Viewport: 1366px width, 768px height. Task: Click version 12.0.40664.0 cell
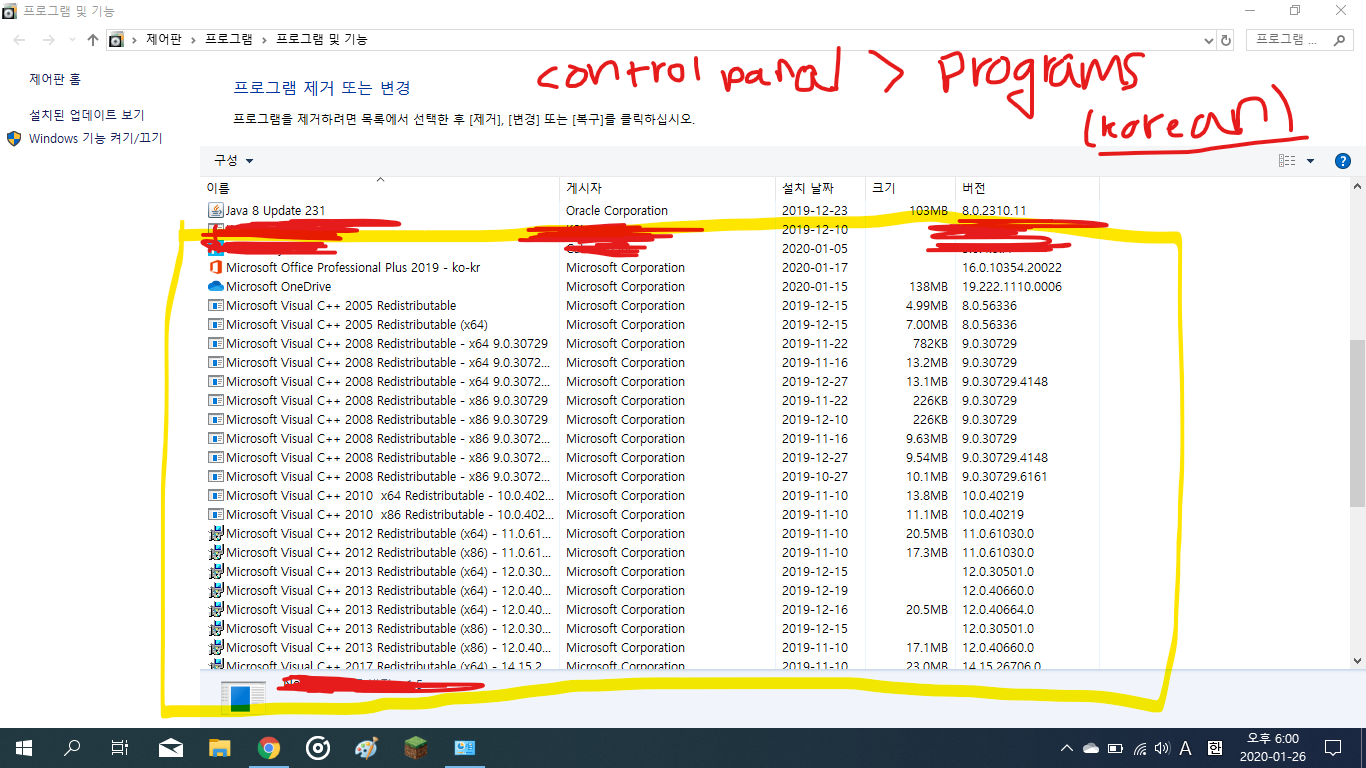pyautogui.click(x=998, y=610)
